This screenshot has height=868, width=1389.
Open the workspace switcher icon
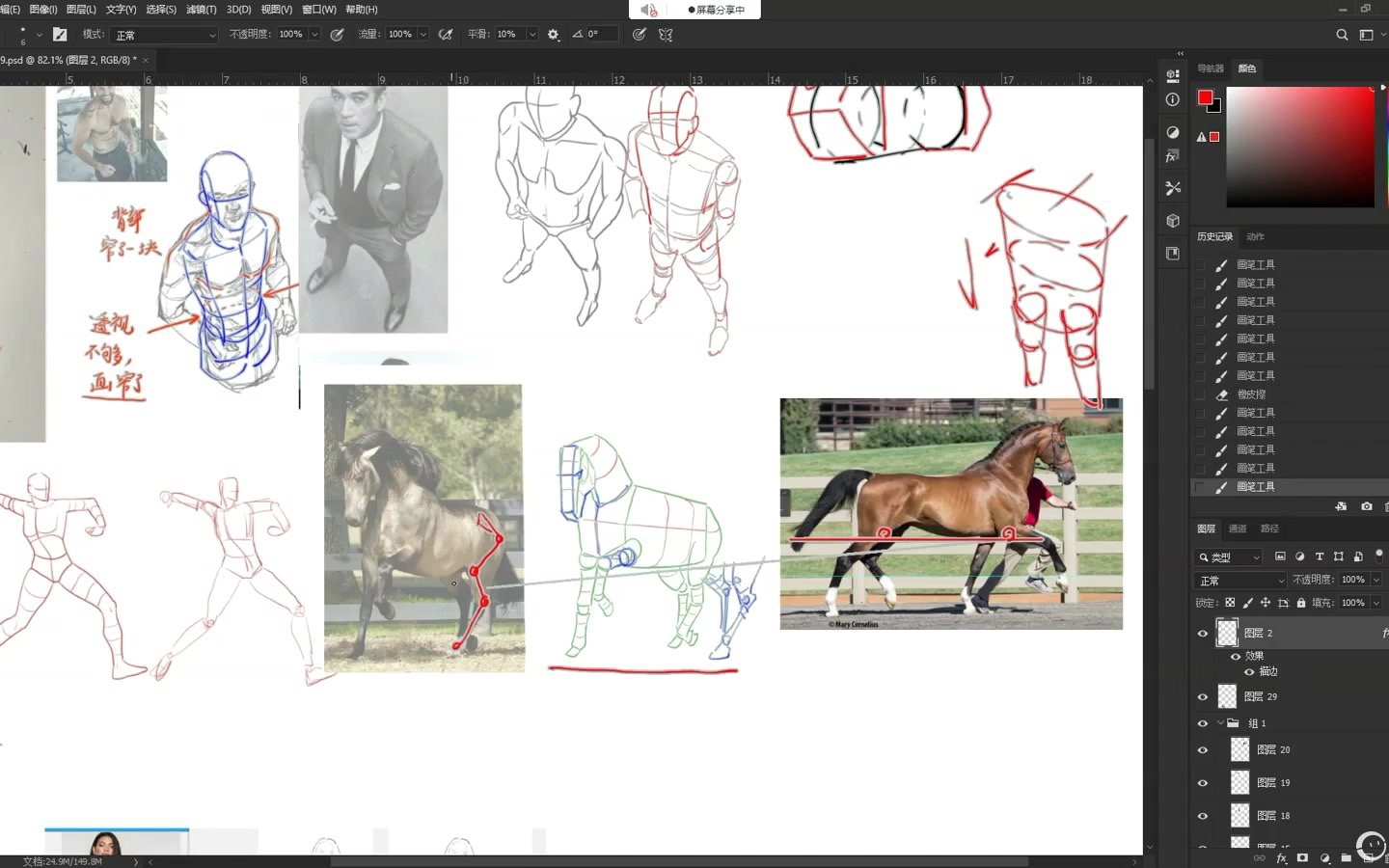[x=1366, y=34]
